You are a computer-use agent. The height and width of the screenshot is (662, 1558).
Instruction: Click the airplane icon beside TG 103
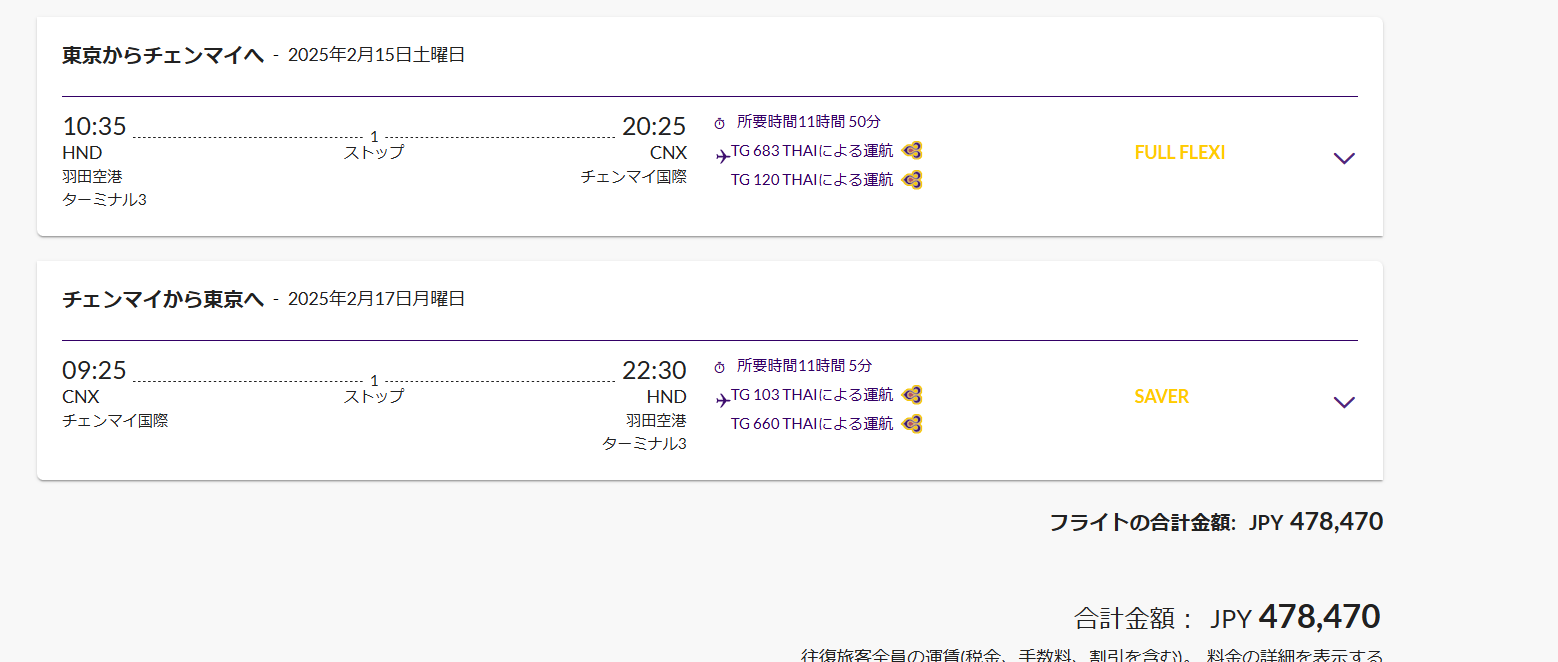point(723,400)
